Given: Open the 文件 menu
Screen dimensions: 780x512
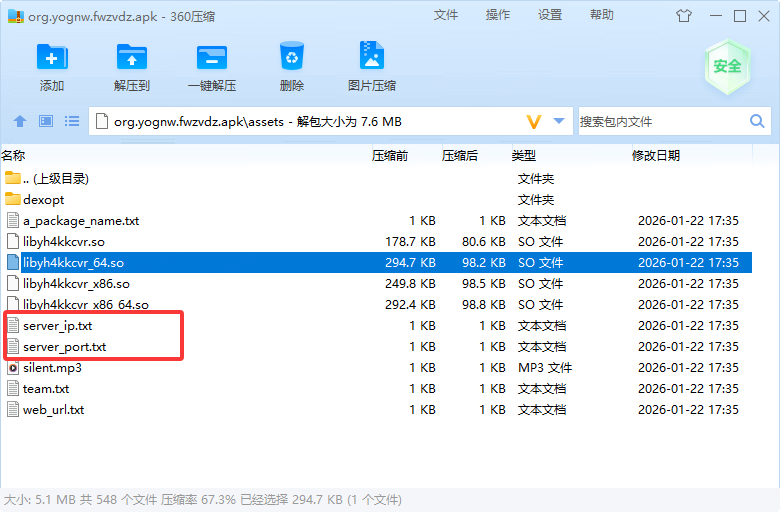Looking at the screenshot, I should tap(446, 15).
